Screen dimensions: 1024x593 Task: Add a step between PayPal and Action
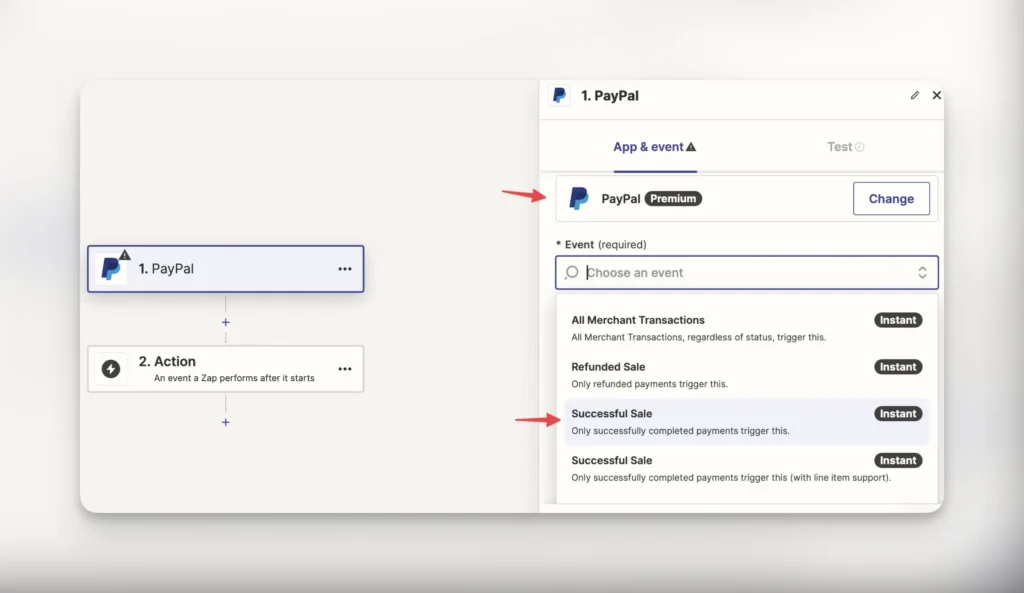click(225, 322)
